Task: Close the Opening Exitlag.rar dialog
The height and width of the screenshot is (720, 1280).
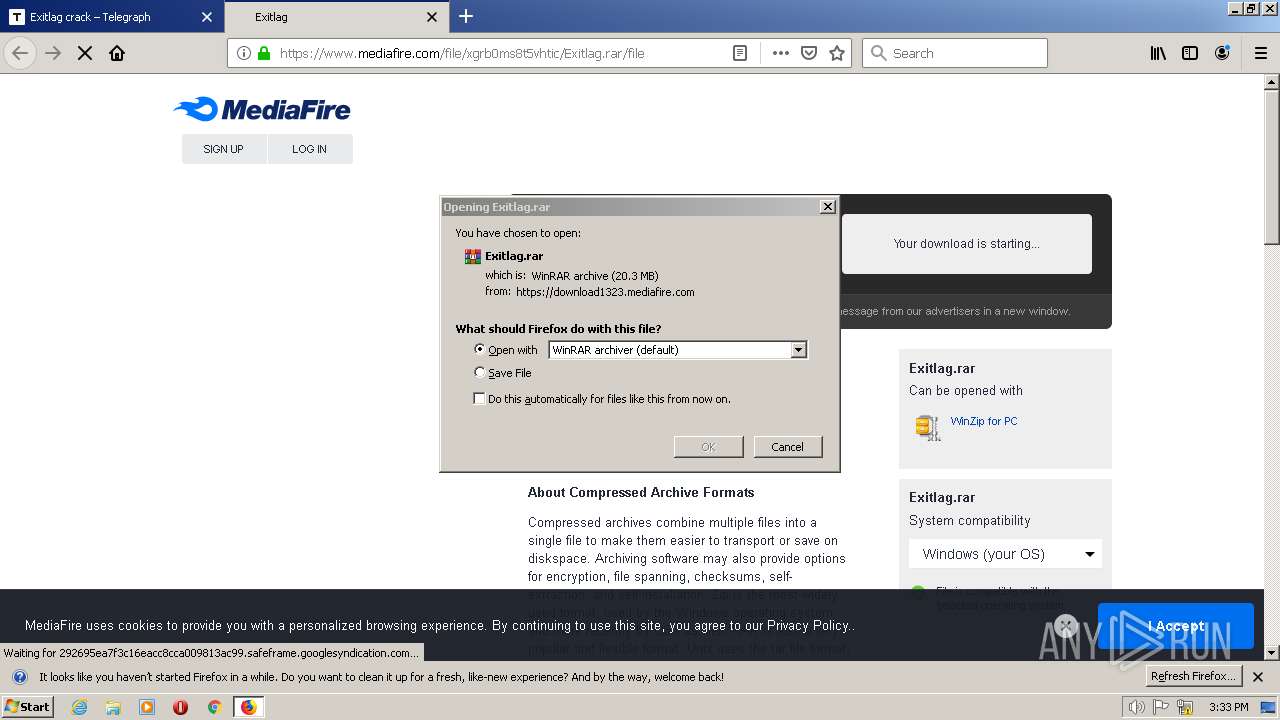Action: pos(827,206)
